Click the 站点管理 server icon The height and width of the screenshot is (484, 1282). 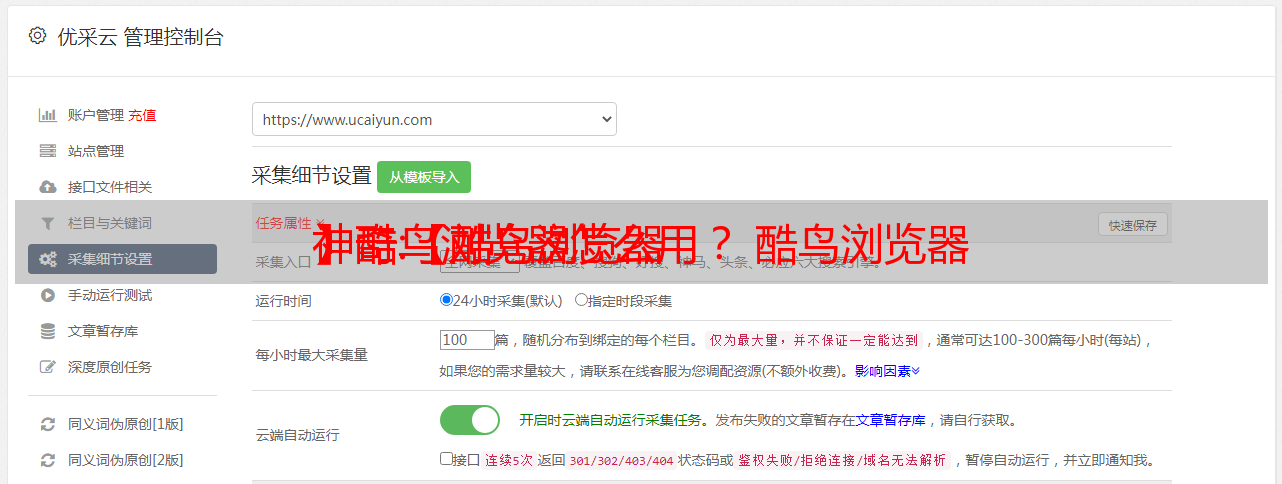pos(47,151)
